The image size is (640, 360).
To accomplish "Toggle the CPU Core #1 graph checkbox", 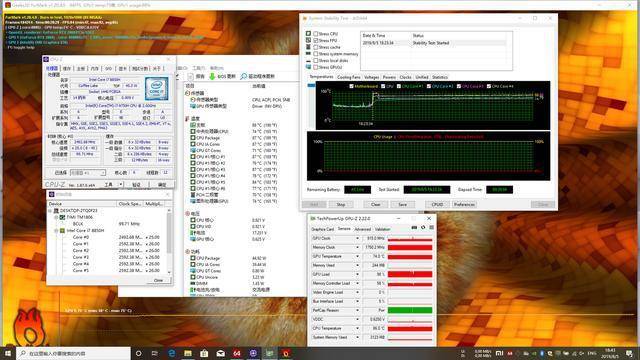I will tap(399, 86).
